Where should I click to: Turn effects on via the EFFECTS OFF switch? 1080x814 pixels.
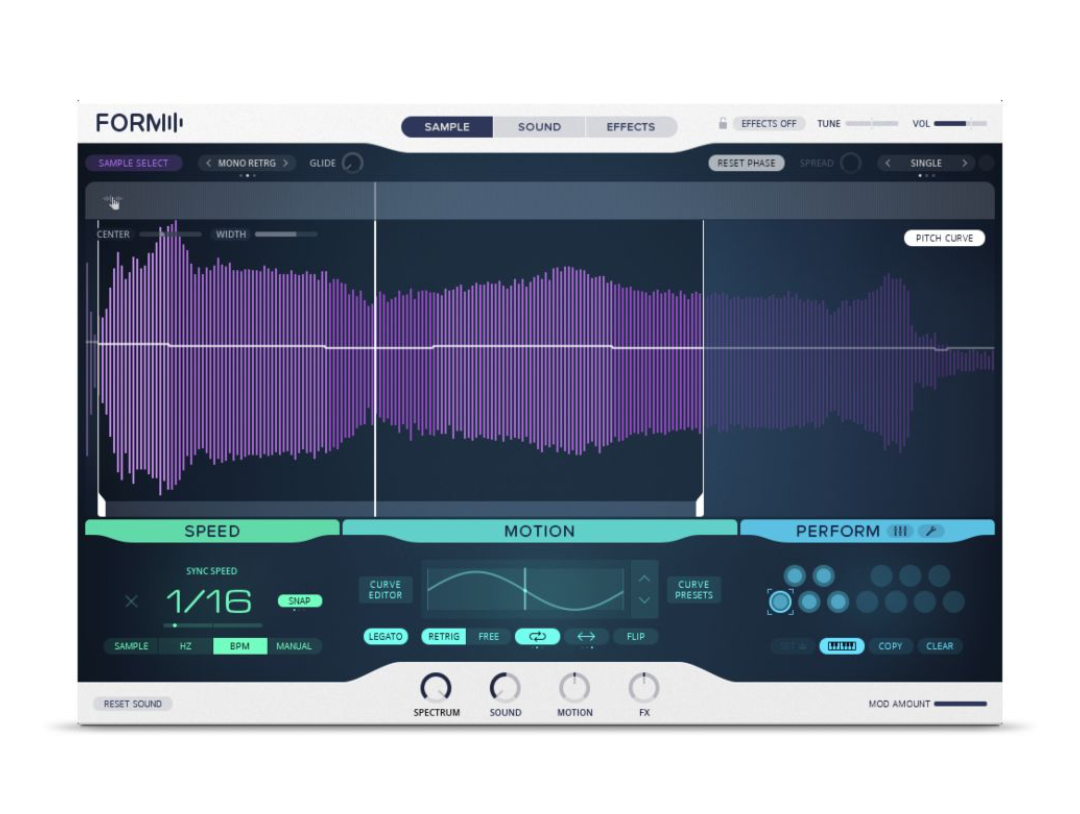(770, 123)
